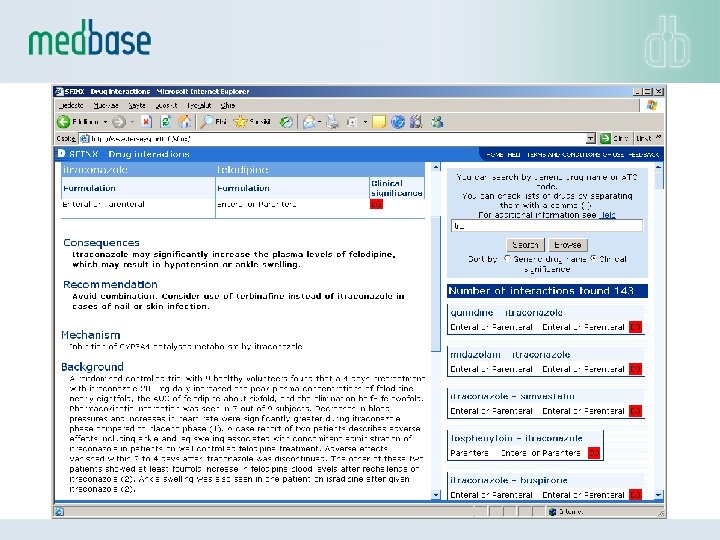This screenshot has width=720, height=540.
Task: Open the Edit icon dropdown arrow
Action: click(365, 122)
